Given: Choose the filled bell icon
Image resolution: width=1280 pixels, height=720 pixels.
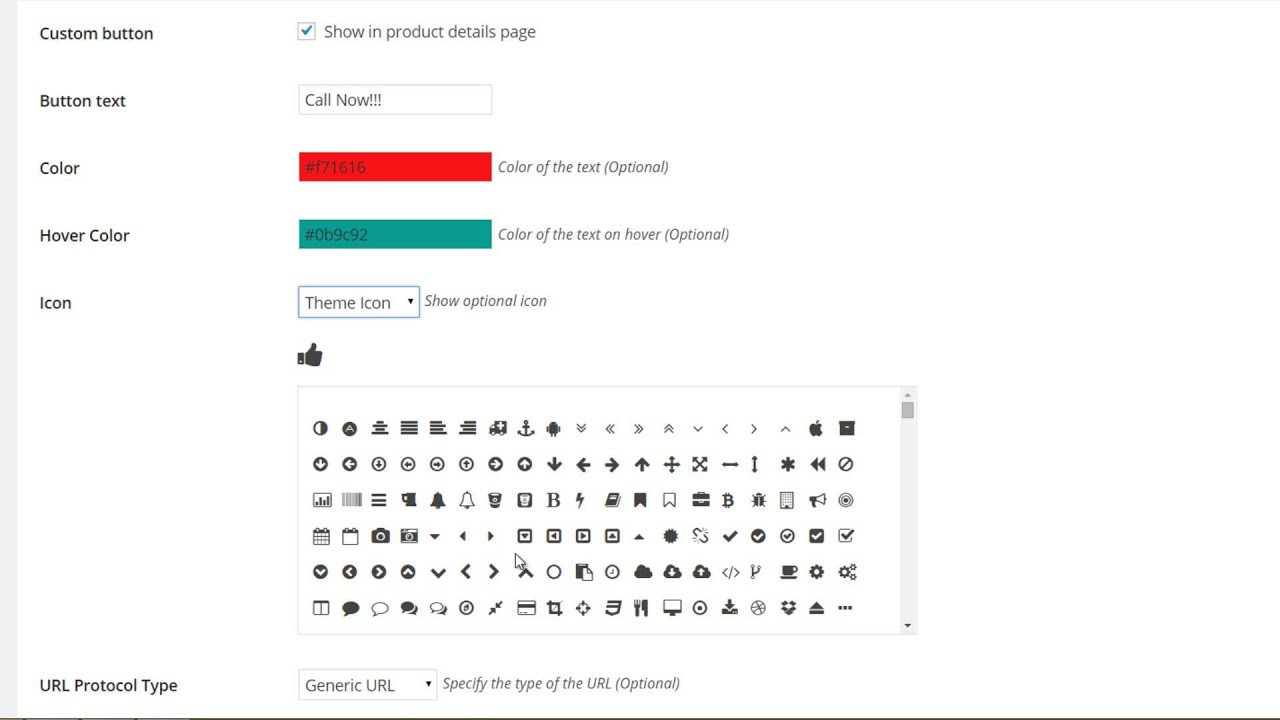Looking at the screenshot, I should (437, 500).
